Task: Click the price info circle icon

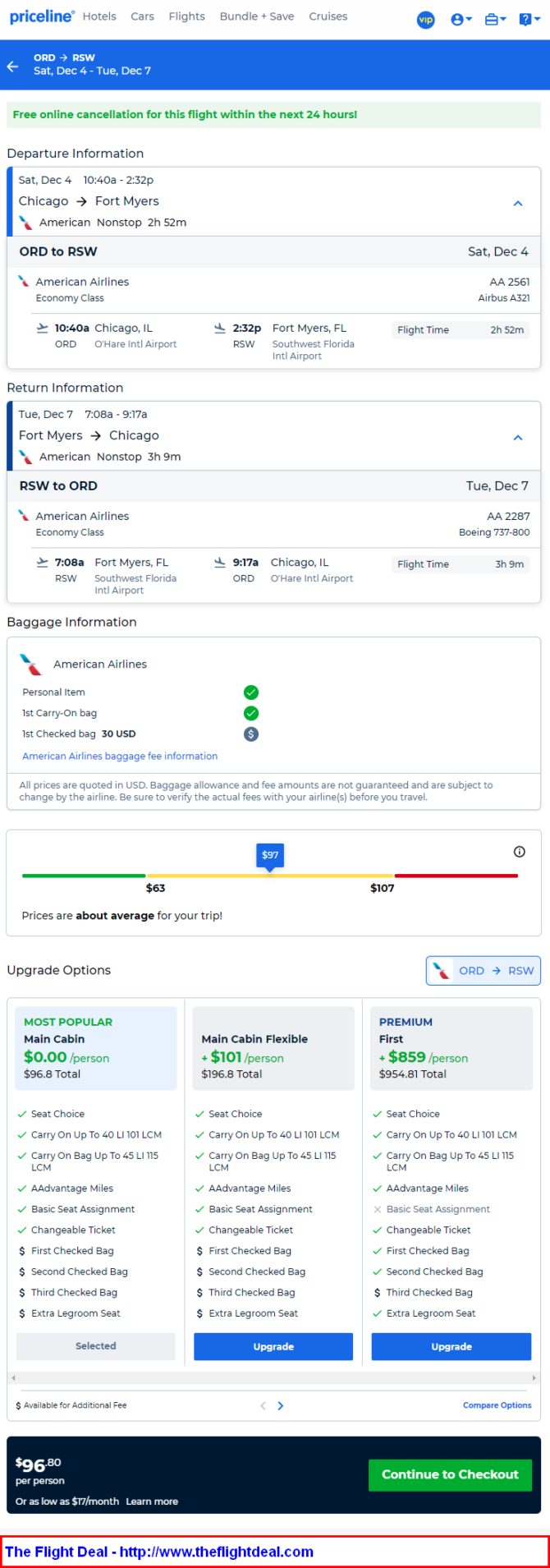Action: coord(519,852)
